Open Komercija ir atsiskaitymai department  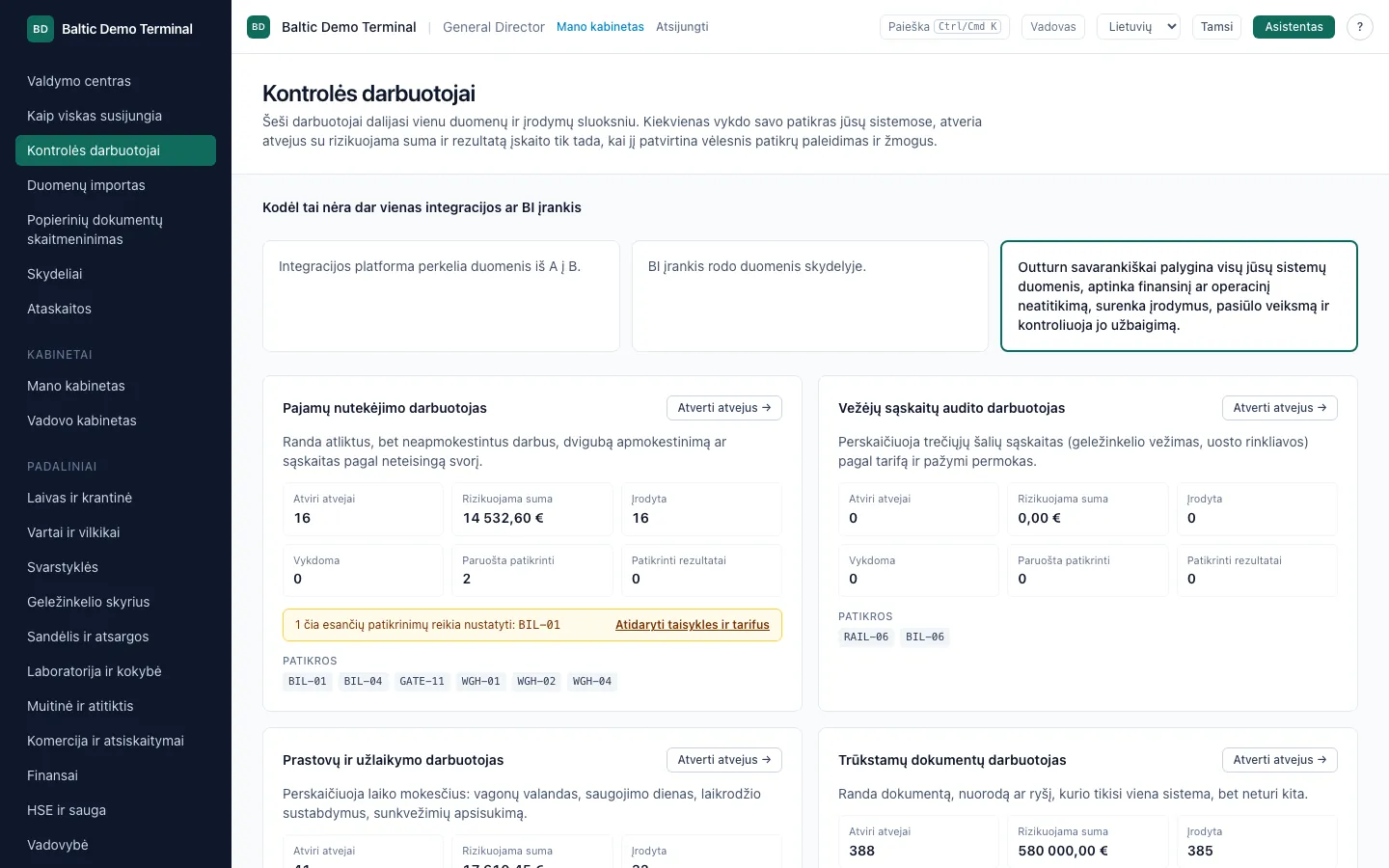click(x=116, y=741)
